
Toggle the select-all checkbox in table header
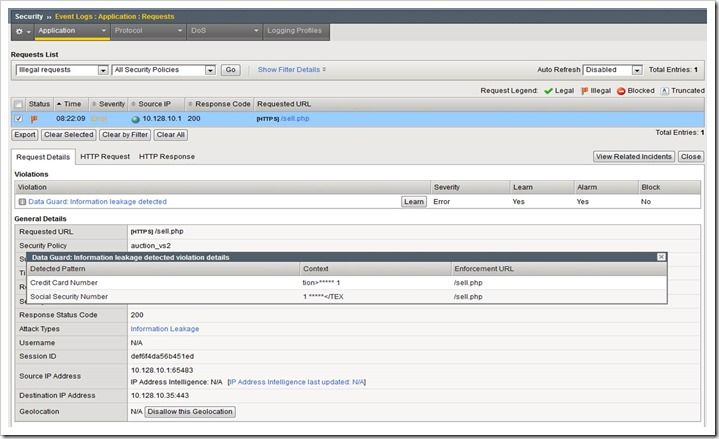click(18, 104)
